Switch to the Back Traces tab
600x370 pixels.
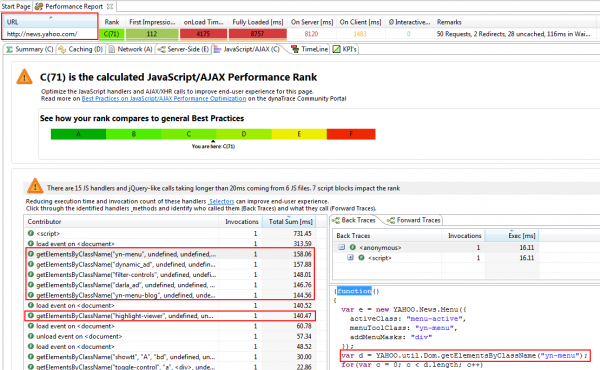(x=354, y=220)
